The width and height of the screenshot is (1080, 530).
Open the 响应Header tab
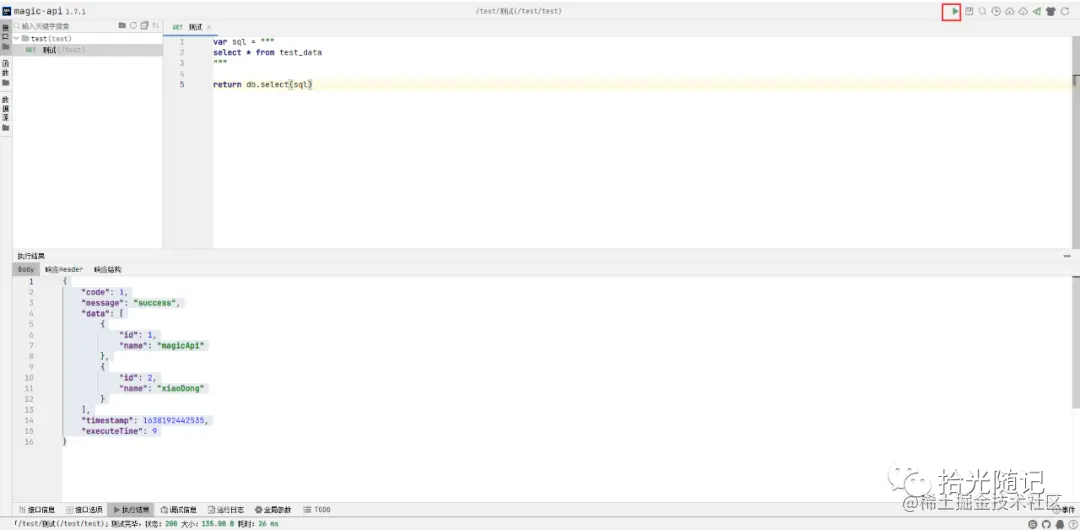click(64, 269)
